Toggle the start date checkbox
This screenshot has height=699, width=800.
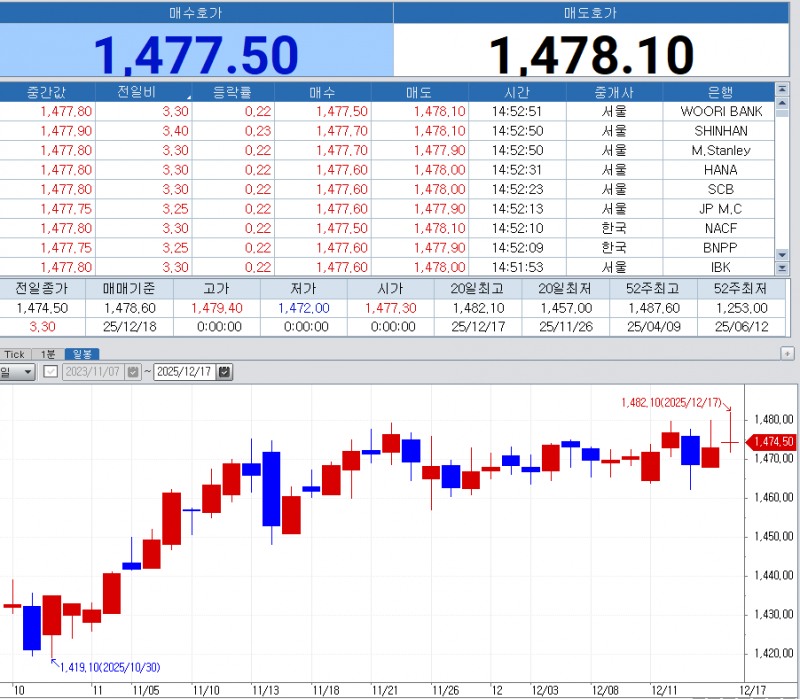(x=51, y=372)
